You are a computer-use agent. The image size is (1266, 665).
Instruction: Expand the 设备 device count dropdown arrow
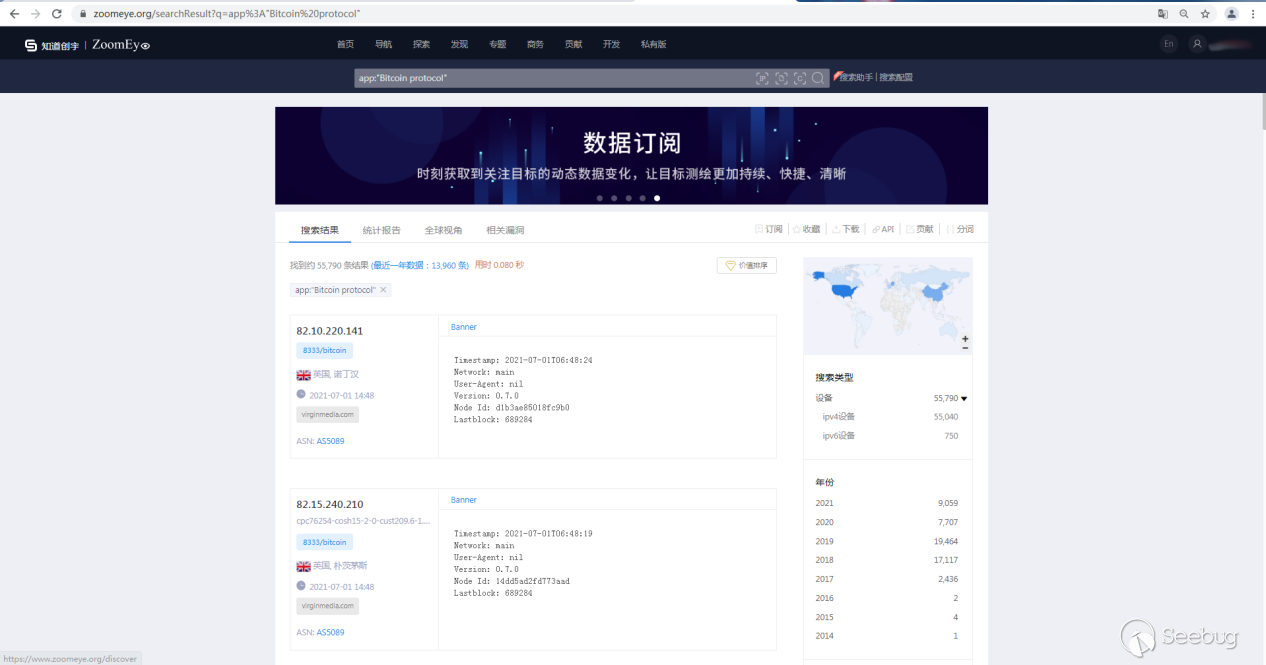pyautogui.click(x=964, y=398)
